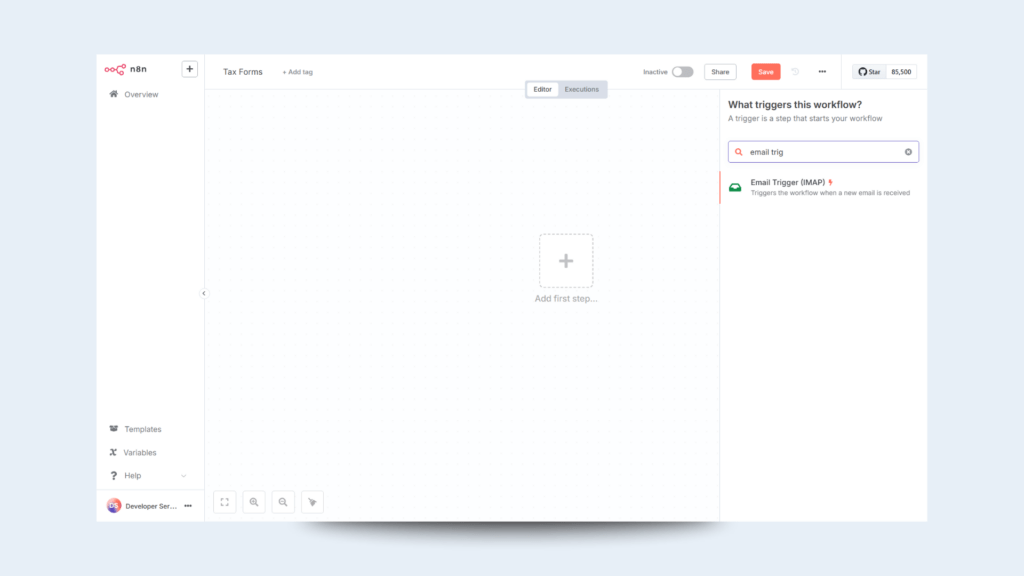Click the red Save button
This screenshot has height=576, width=1024.
765,72
